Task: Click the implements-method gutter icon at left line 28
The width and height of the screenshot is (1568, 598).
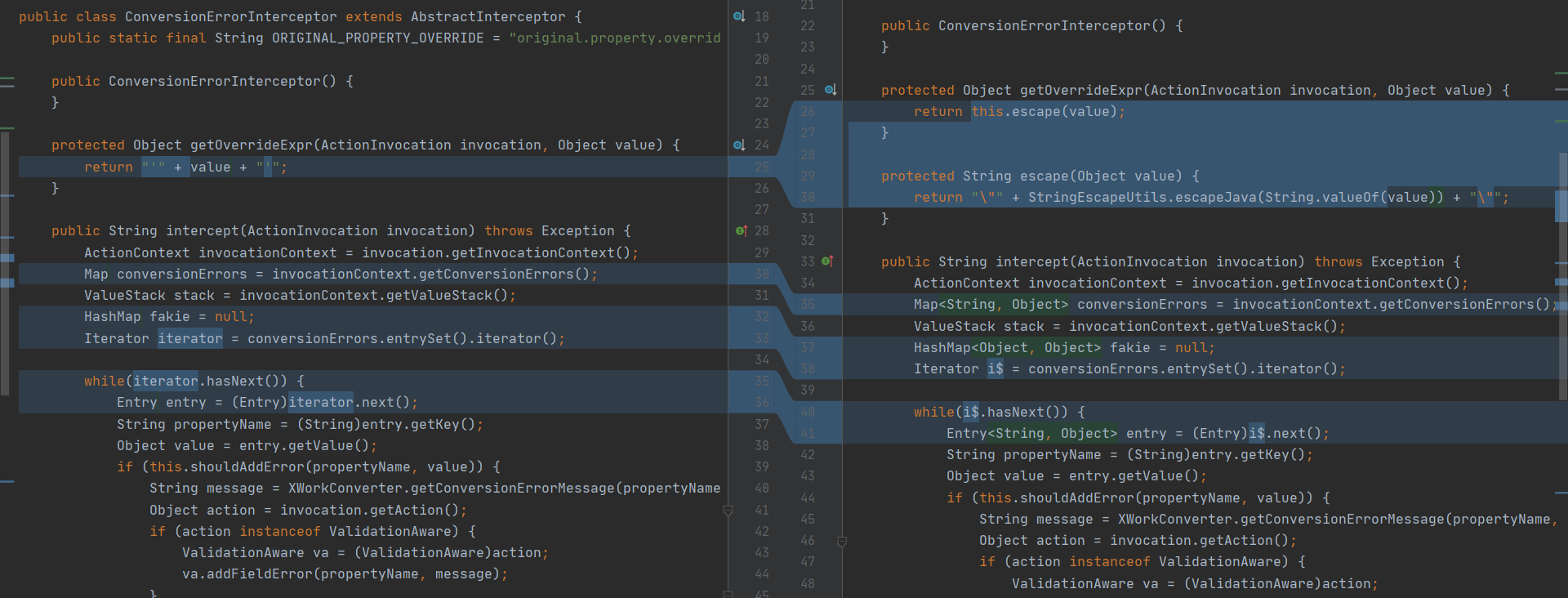Action: (x=741, y=231)
